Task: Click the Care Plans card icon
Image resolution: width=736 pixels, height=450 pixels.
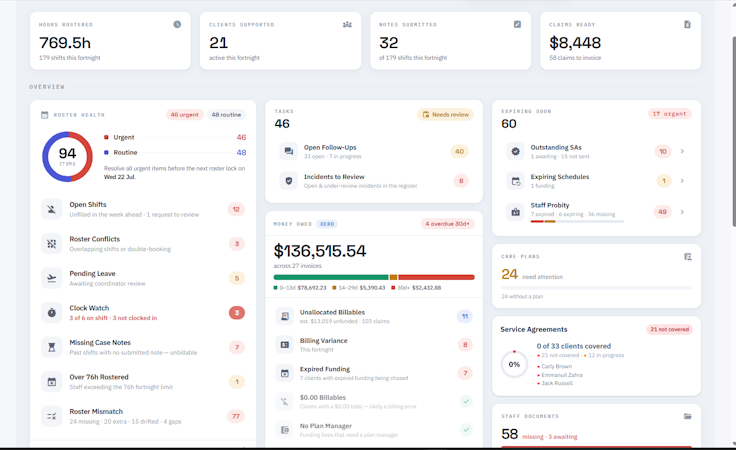Action: (x=688, y=257)
